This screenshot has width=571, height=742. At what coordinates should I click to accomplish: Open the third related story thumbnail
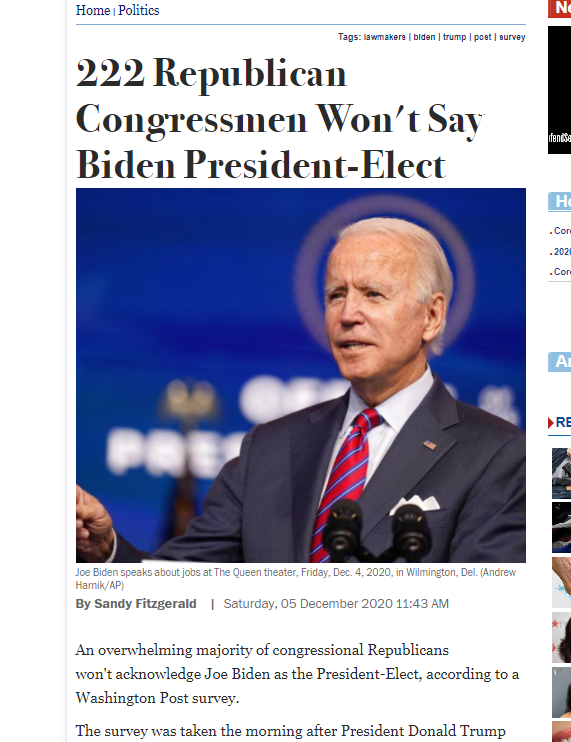[x=561, y=583]
